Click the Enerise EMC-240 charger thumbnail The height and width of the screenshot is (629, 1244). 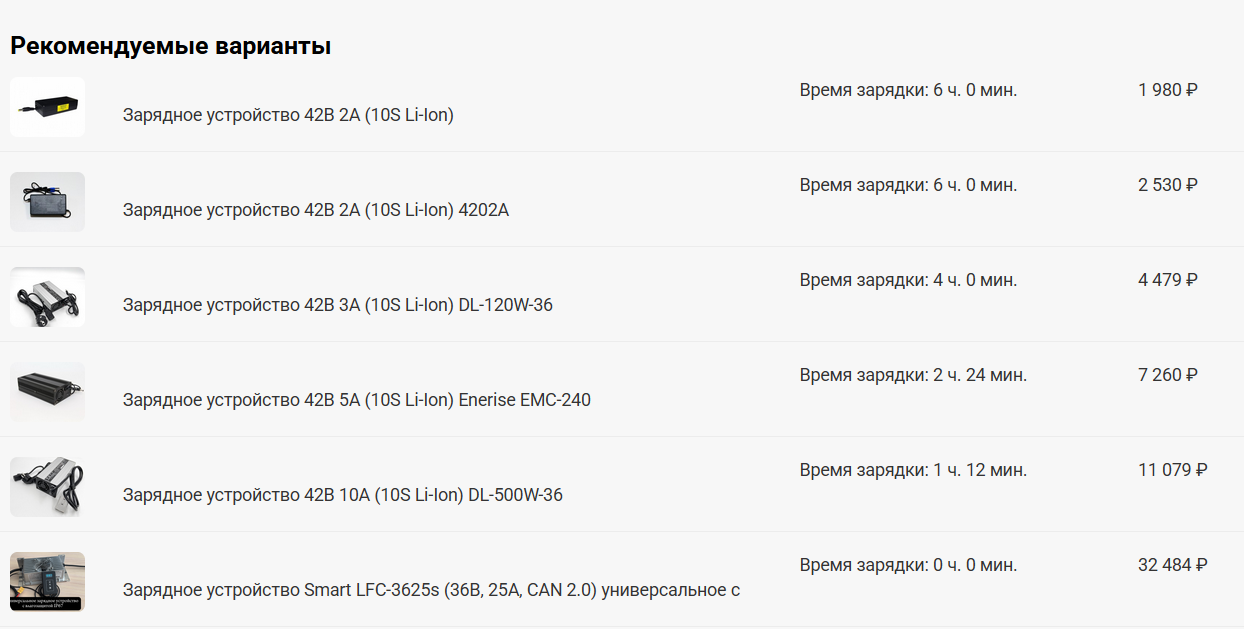tap(47, 391)
